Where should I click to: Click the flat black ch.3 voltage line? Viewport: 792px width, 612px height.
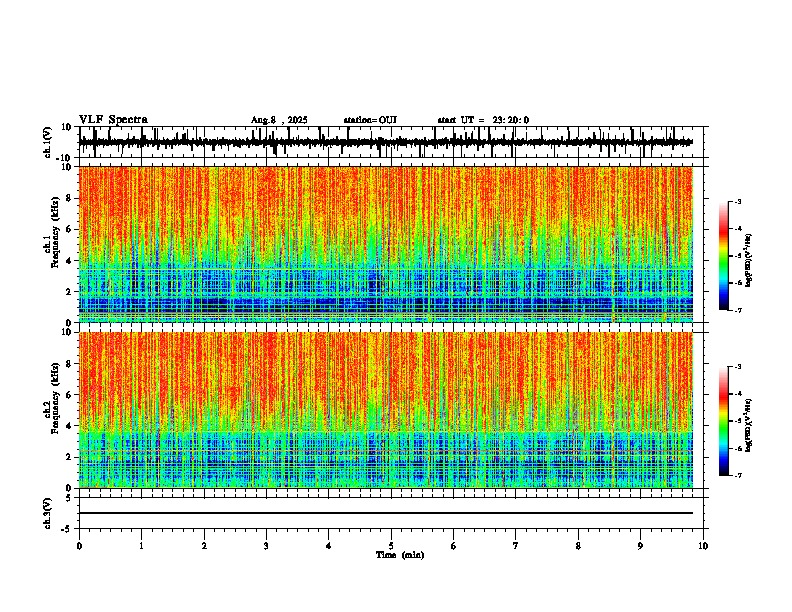click(x=386, y=513)
